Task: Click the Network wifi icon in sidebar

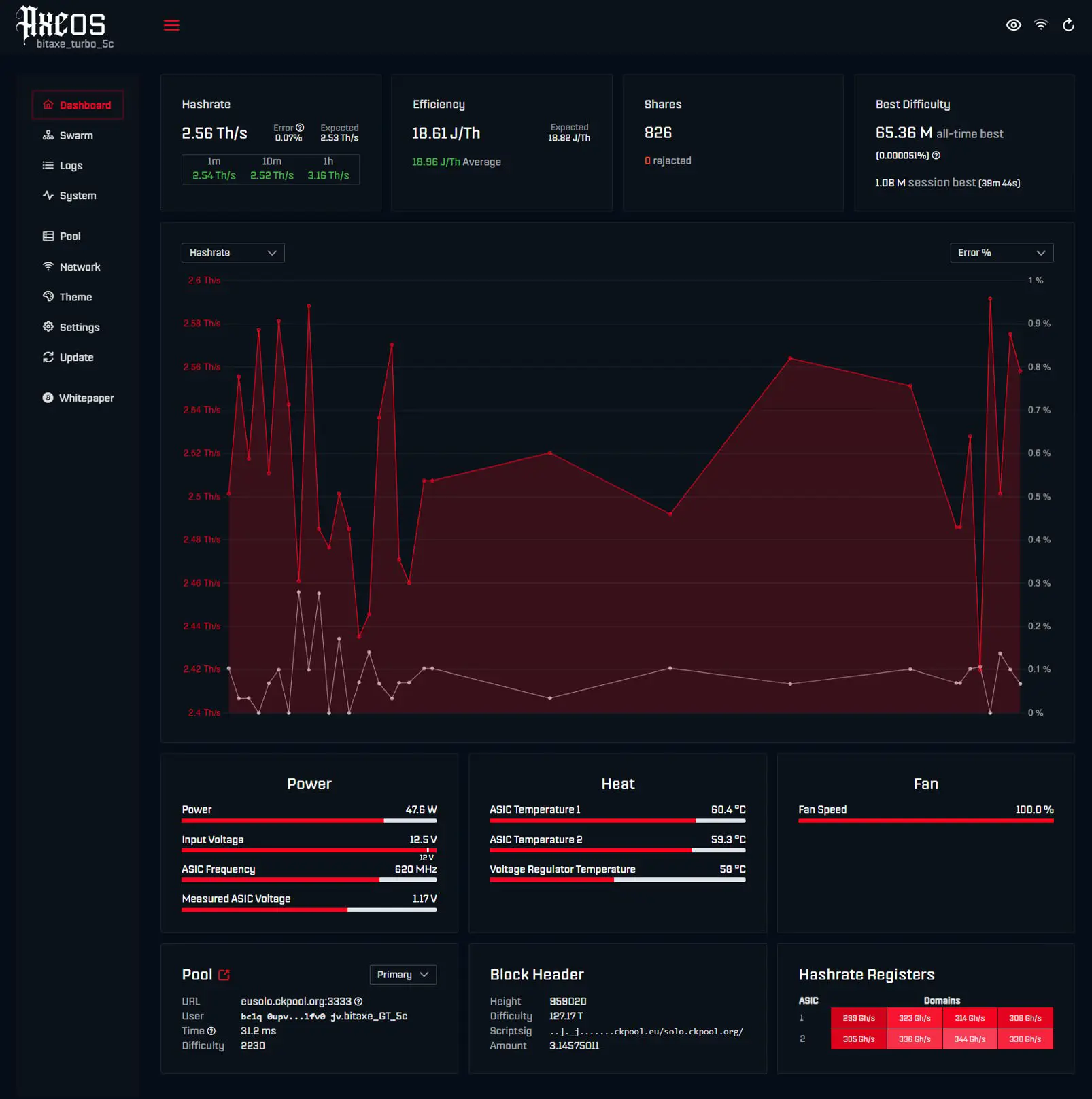Action: point(48,266)
